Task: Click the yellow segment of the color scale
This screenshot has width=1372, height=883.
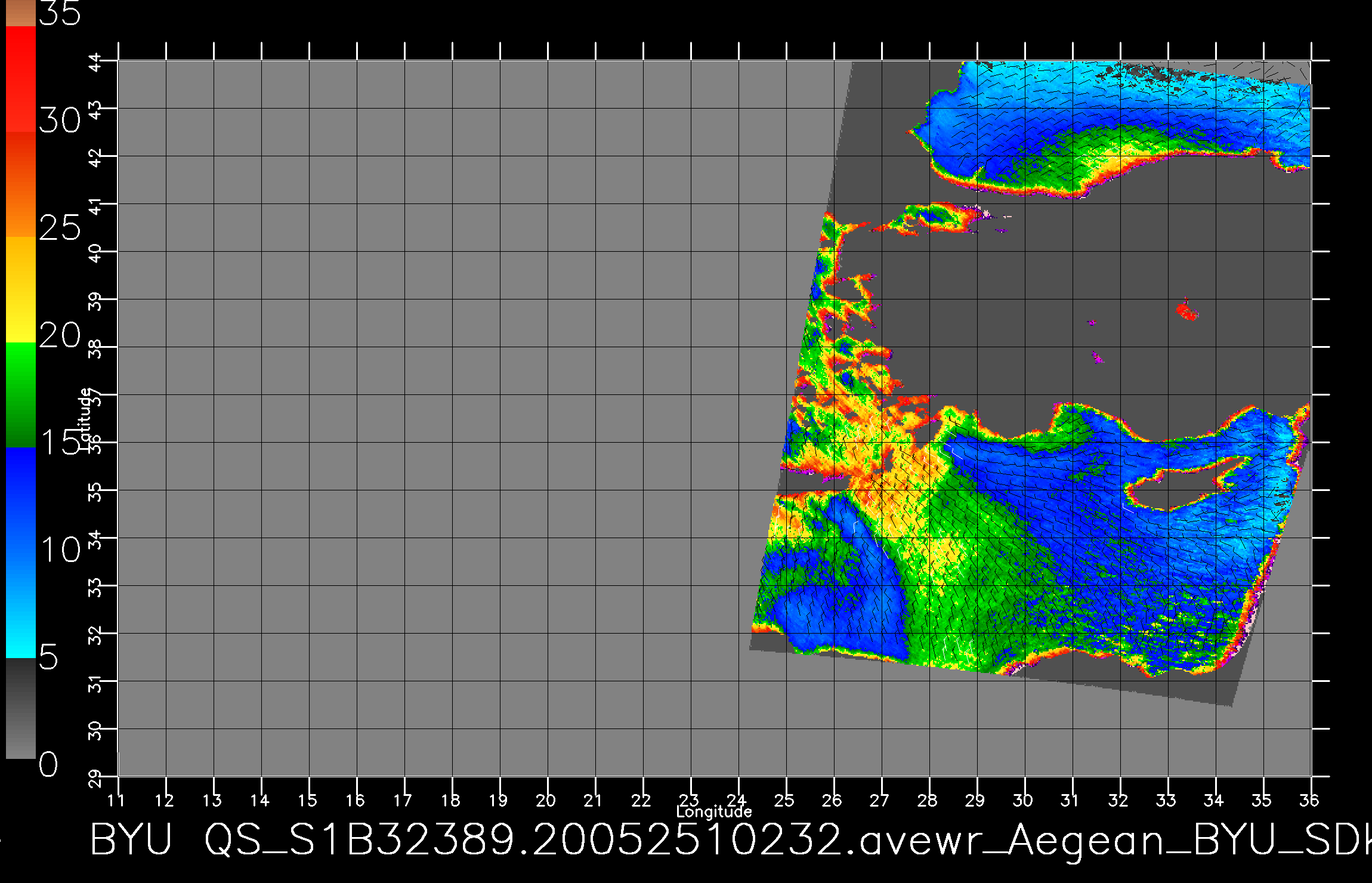Action: (20, 290)
